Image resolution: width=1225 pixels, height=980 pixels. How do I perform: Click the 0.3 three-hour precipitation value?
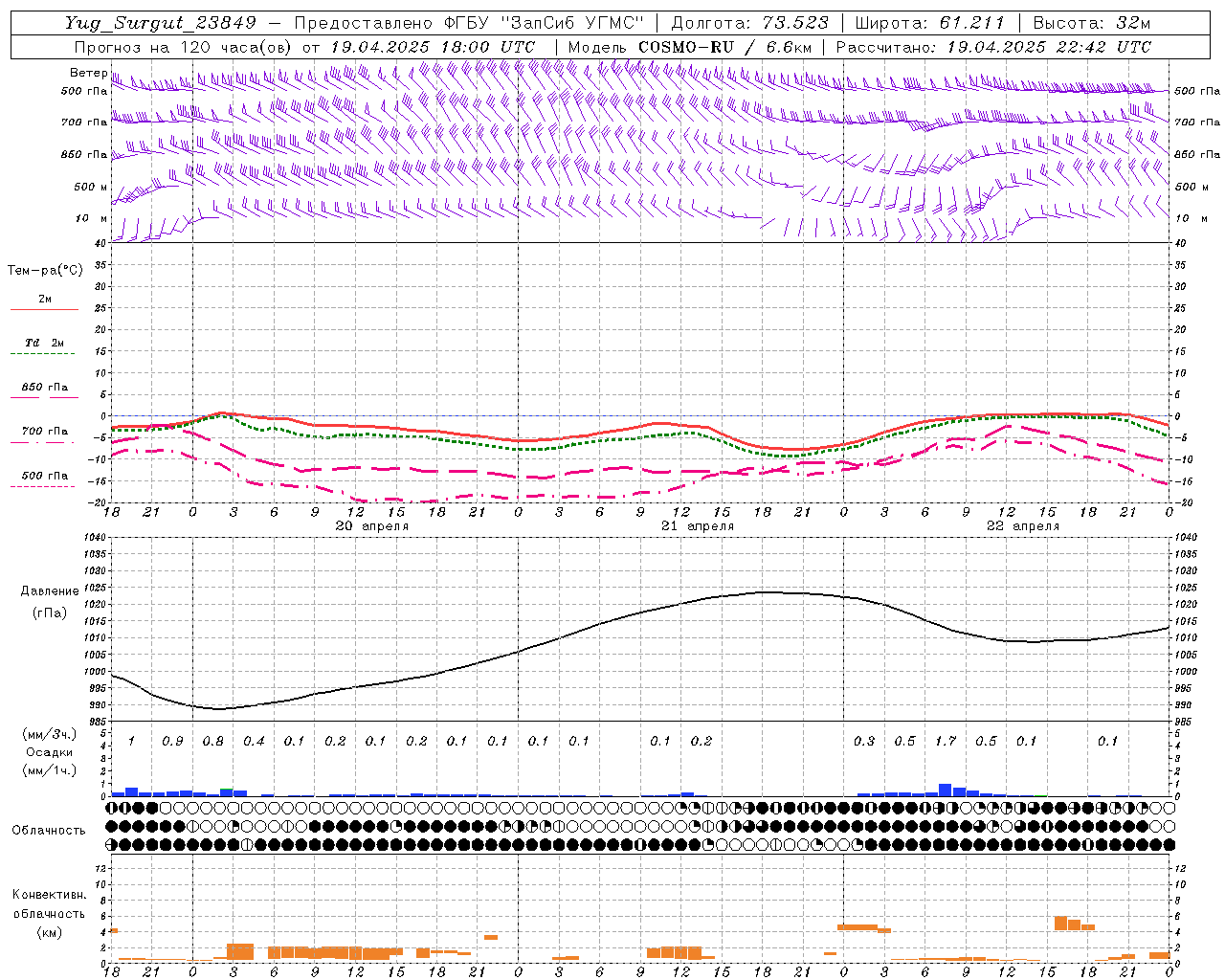click(864, 742)
